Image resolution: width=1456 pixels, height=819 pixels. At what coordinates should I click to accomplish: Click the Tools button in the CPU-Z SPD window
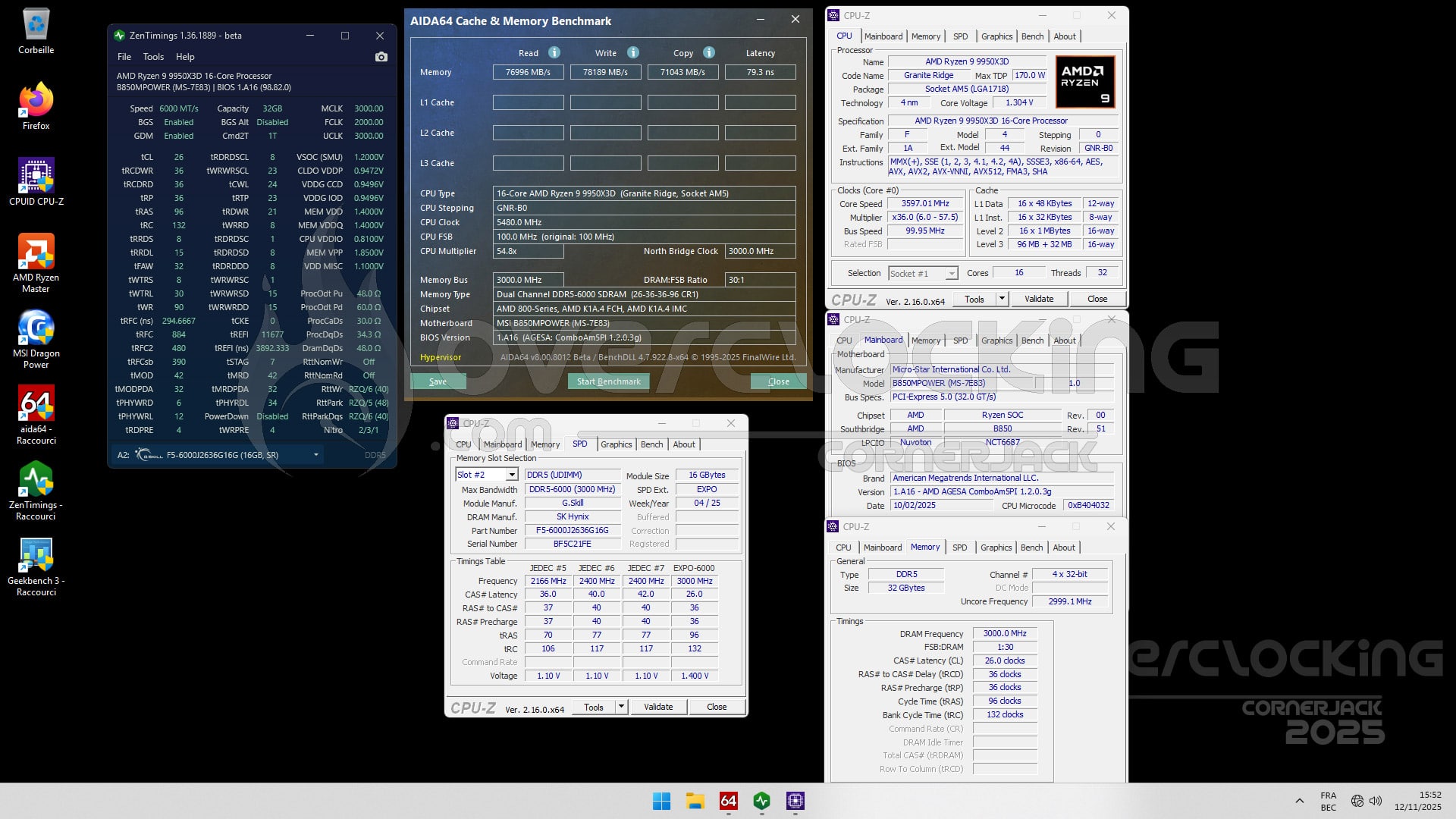click(x=594, y=707)
